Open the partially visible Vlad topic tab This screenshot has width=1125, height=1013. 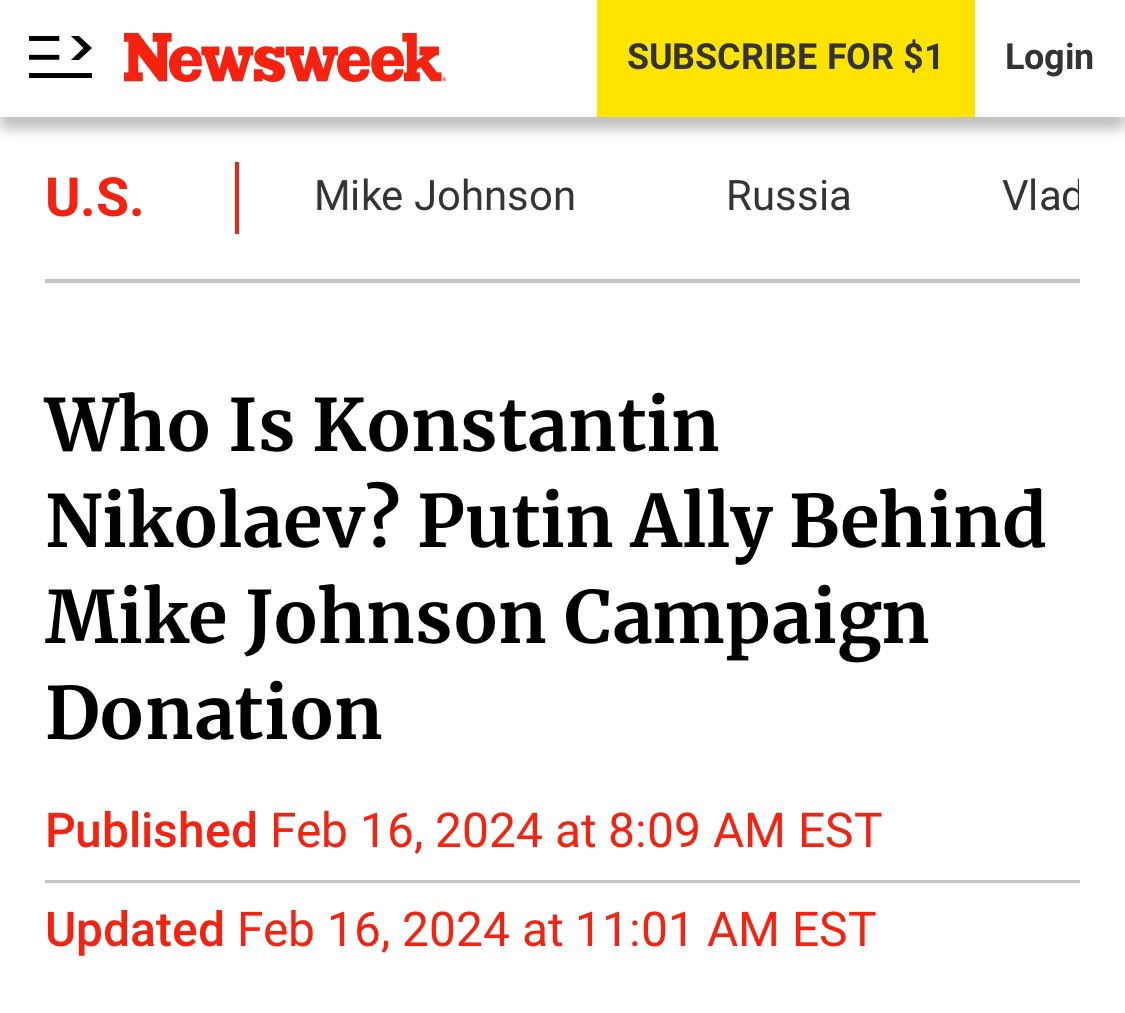point(1040,196)
